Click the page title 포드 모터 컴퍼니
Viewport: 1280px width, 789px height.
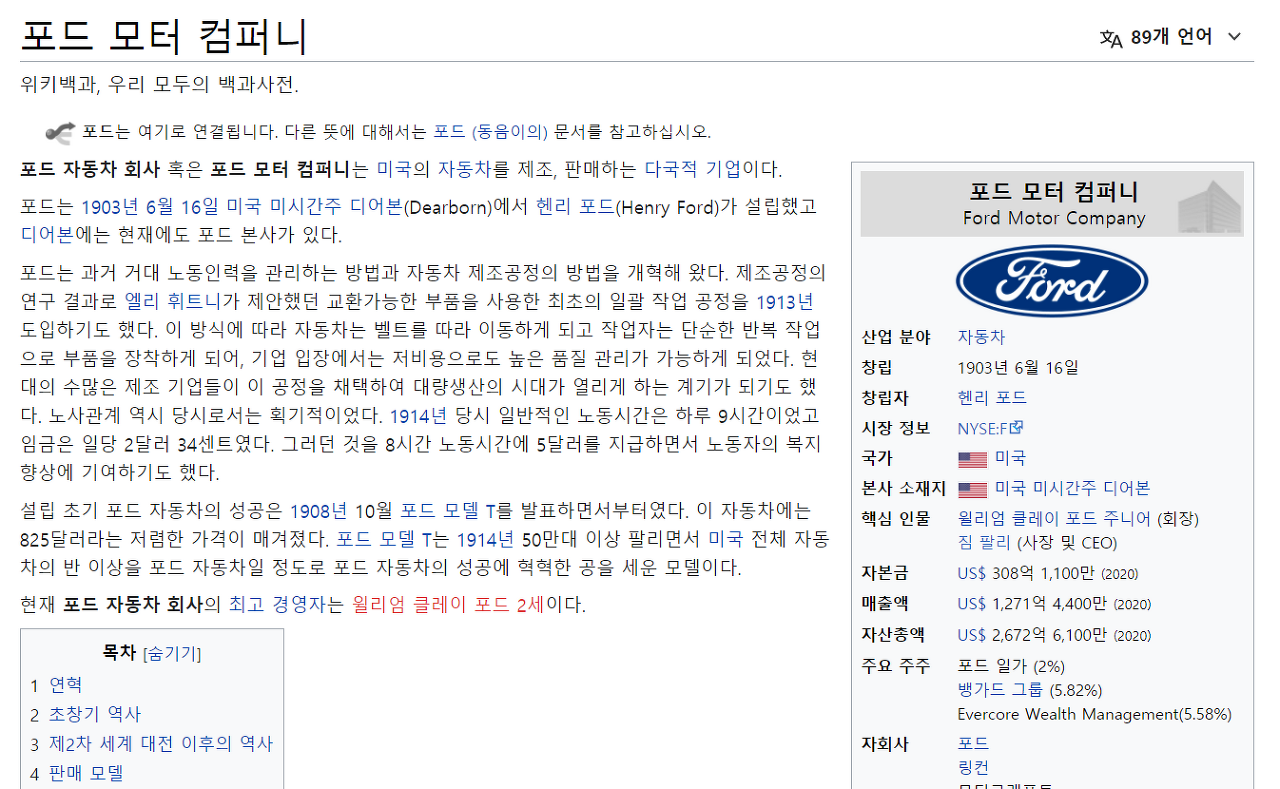(x=165, y=37)
